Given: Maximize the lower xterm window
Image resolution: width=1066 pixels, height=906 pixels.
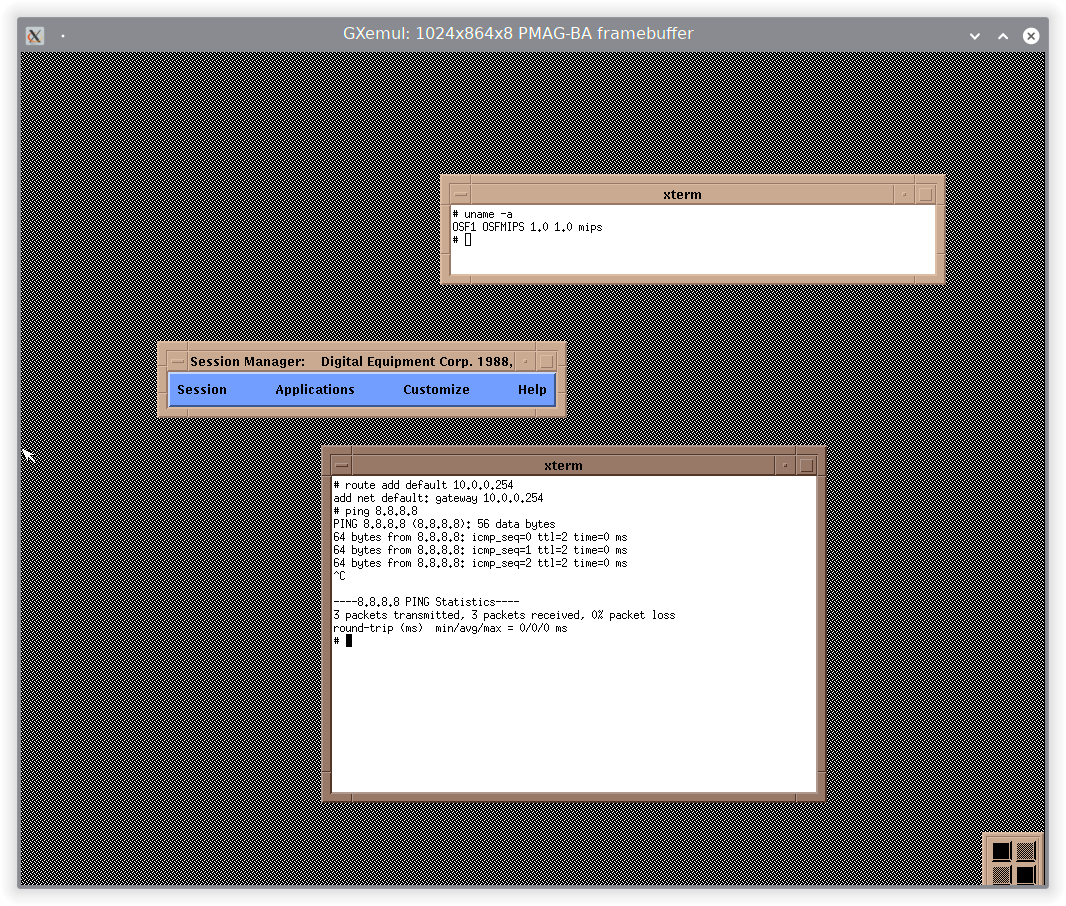Looking at the screenshot, I should point(806,466).
